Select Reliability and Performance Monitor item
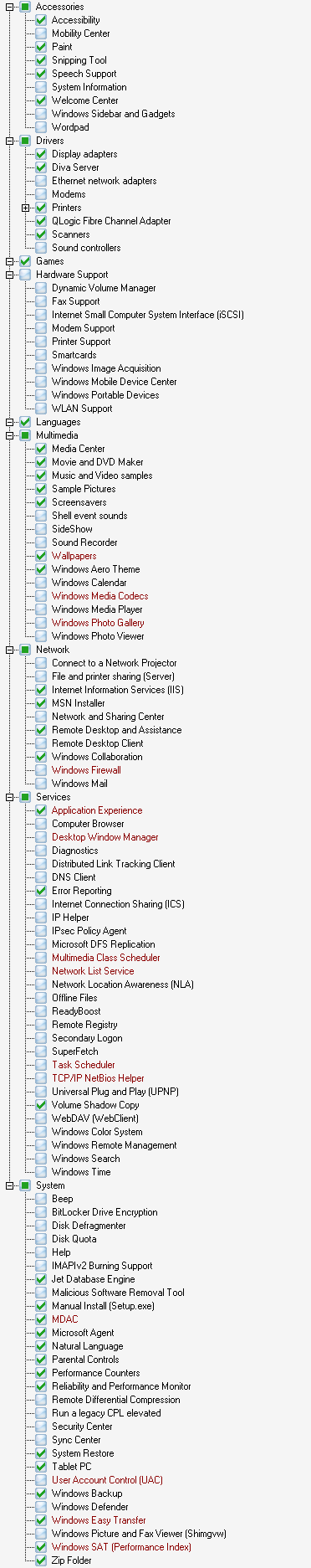 (121, 1386)
